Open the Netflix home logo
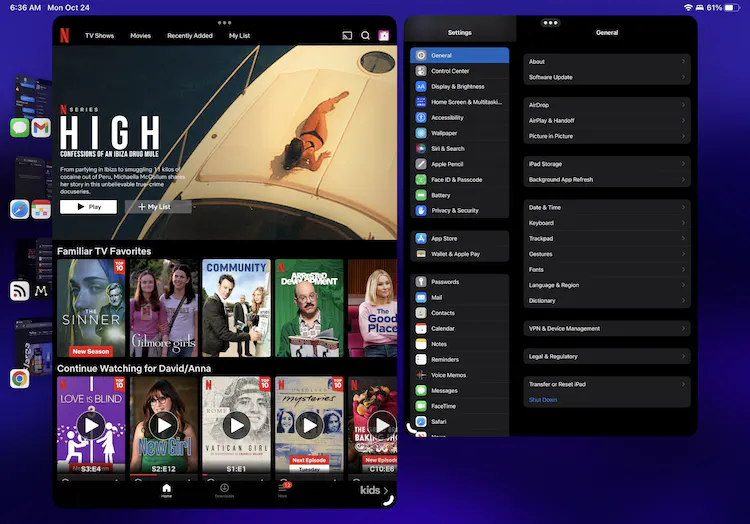This screenshot has width=750, height=524. tap(64, 35)
